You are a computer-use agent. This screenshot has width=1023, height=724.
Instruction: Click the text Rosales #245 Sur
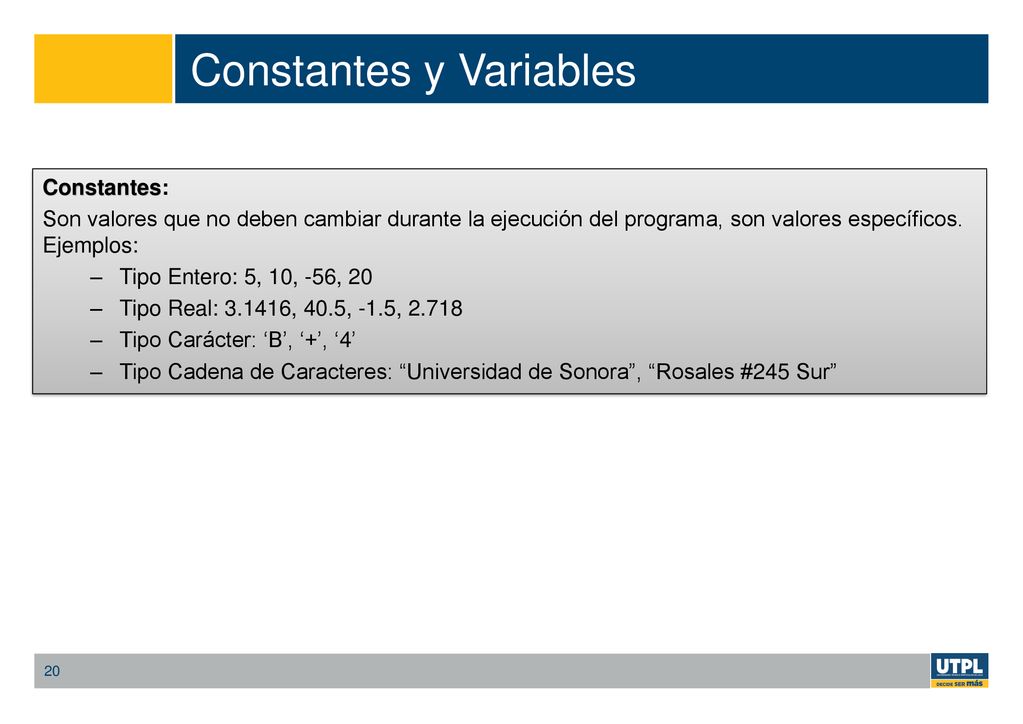click(x=742, y=372)
